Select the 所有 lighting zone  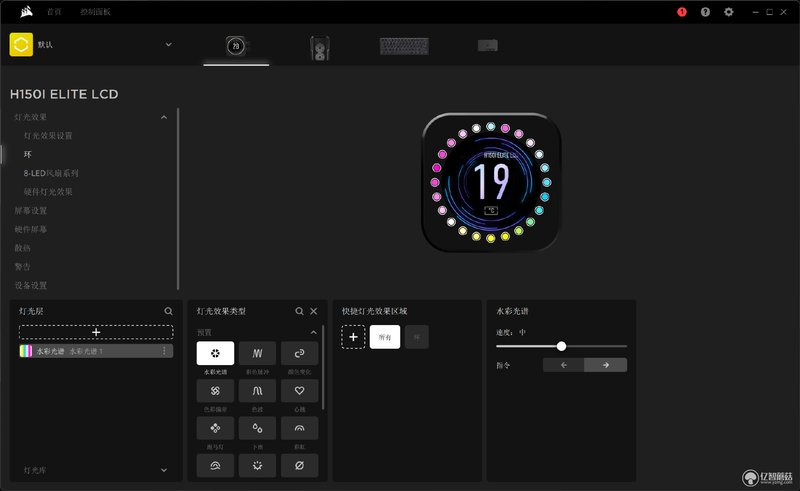(x=385, y=337)
